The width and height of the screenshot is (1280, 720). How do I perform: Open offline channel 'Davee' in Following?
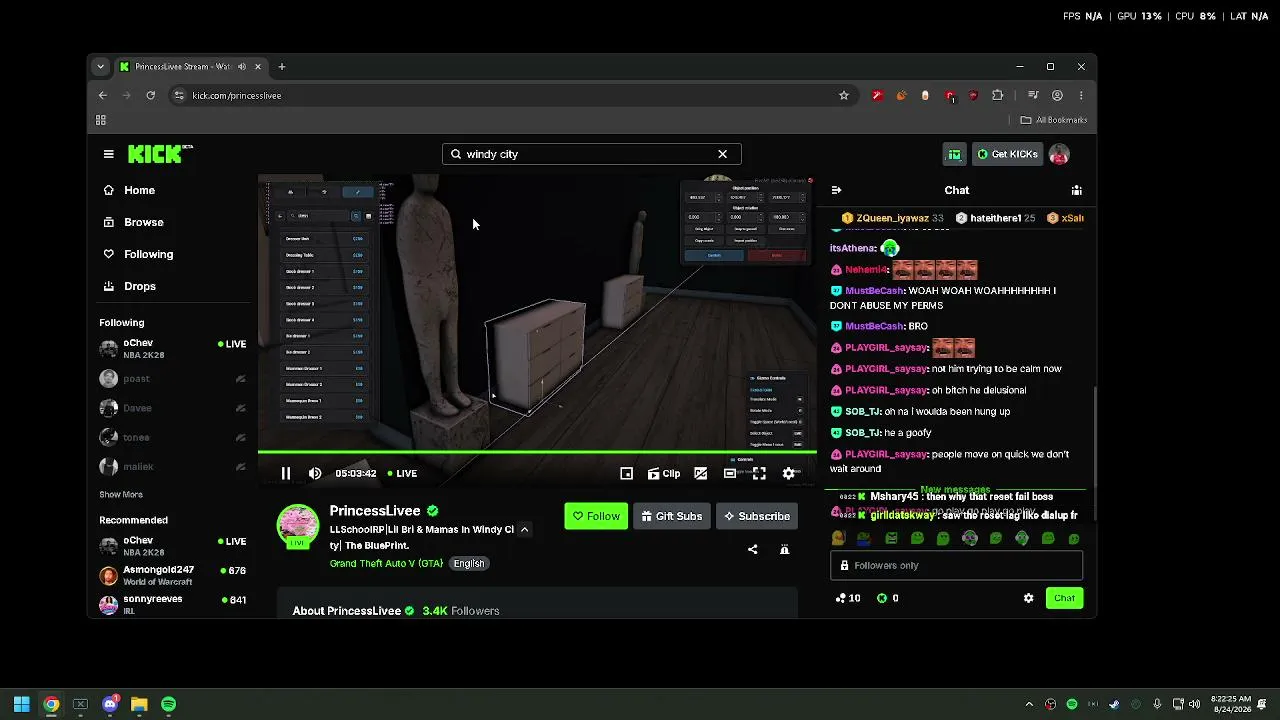point(173,408)
